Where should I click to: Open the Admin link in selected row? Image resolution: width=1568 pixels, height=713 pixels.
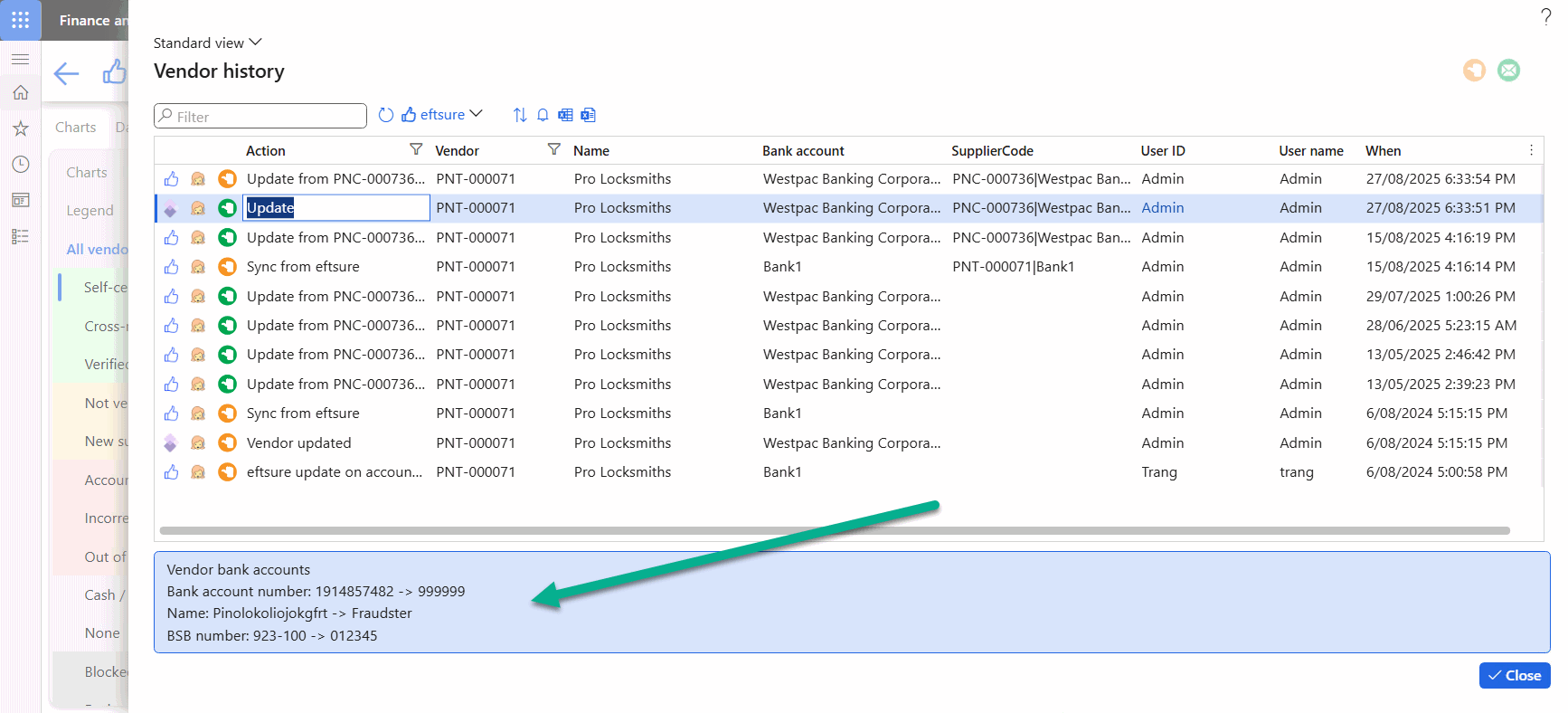(1163, 208)
